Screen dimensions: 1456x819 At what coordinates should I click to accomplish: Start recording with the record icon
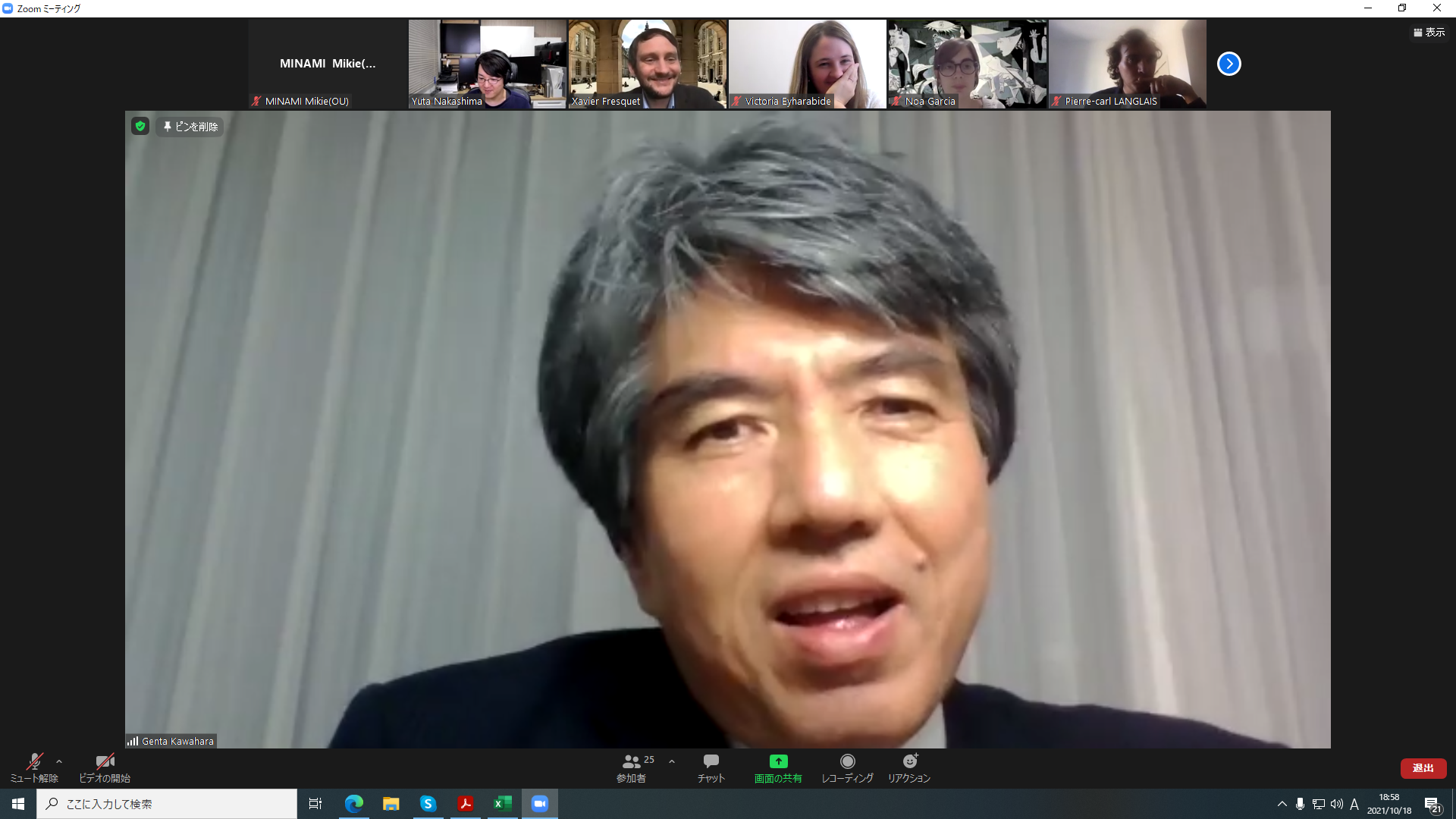[x=847, y=761]
